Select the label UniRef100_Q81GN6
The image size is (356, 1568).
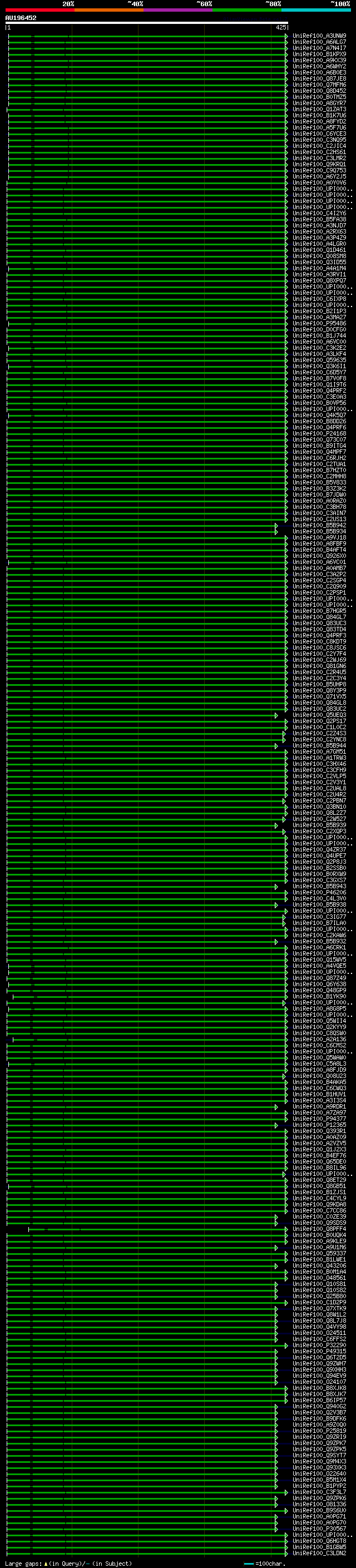(x=319, y=666)
